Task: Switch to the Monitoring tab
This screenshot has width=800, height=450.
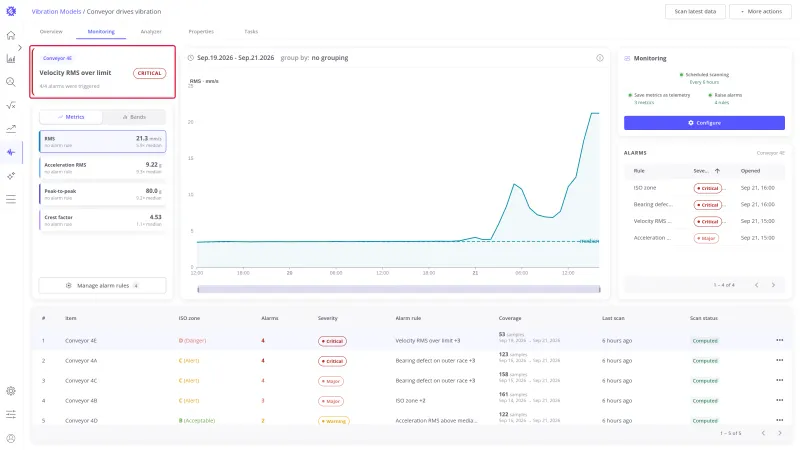Action: coord(101,32)
